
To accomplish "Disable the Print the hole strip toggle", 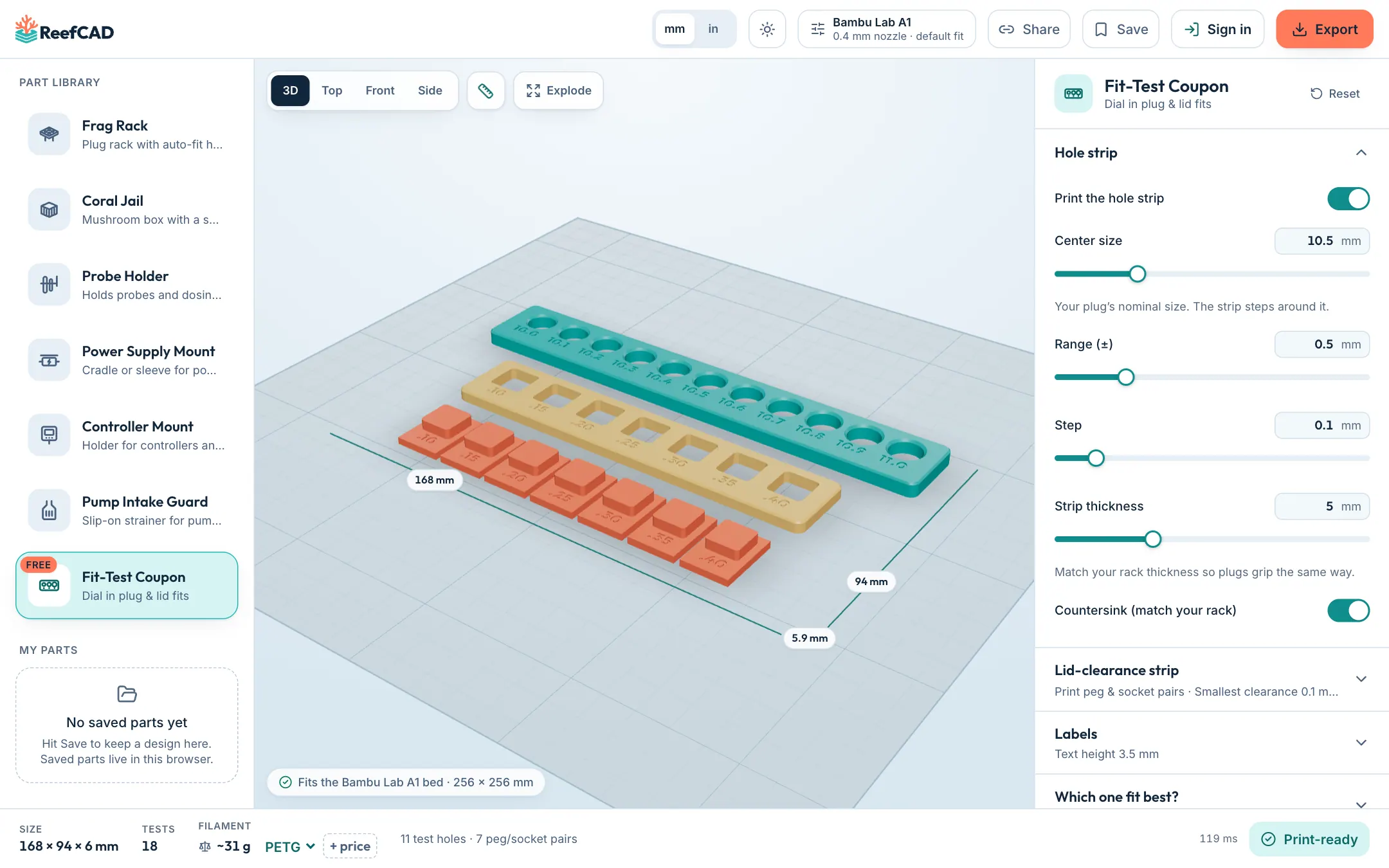I will click(1348, 198).
